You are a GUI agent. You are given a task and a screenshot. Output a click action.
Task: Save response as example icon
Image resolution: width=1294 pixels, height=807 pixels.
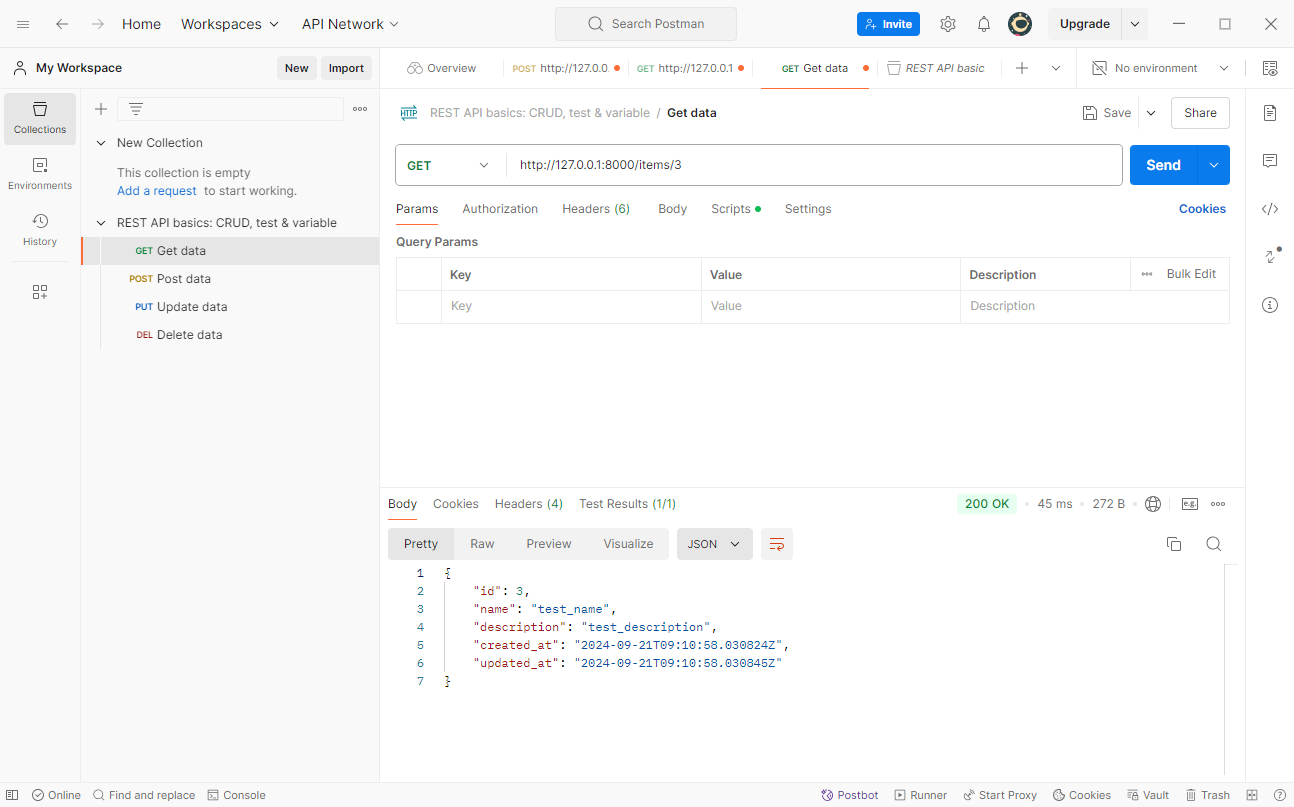1190,504
